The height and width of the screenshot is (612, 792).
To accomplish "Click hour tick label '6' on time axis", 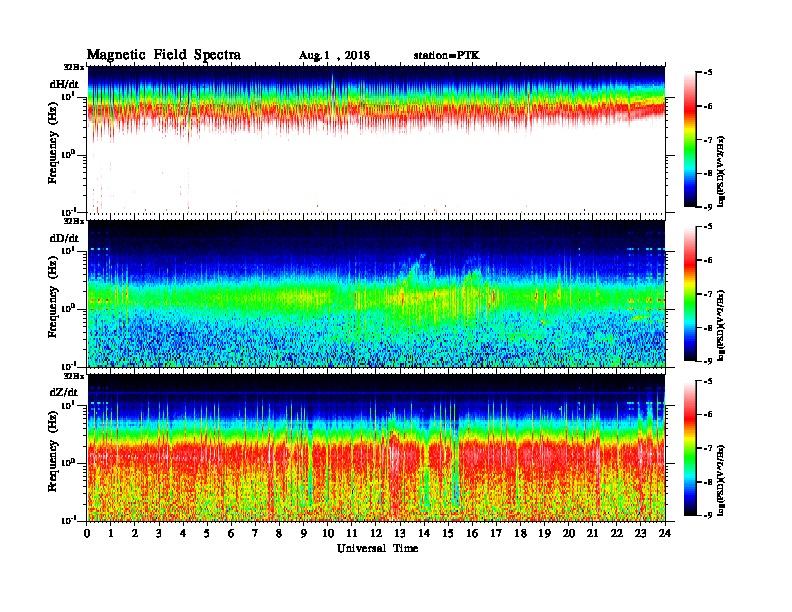I will (231, 533).
